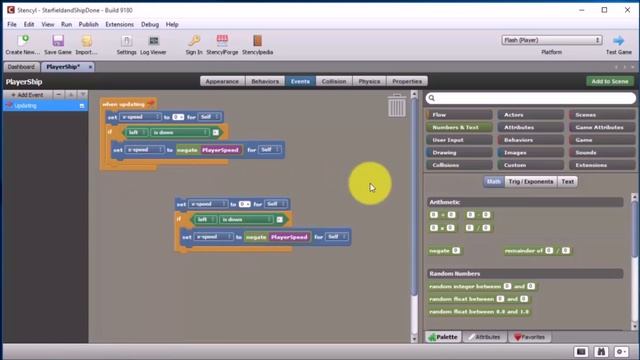Click the search magnifier icon in palette
Viewport: 640px width, 360px height.
[431, 98]
